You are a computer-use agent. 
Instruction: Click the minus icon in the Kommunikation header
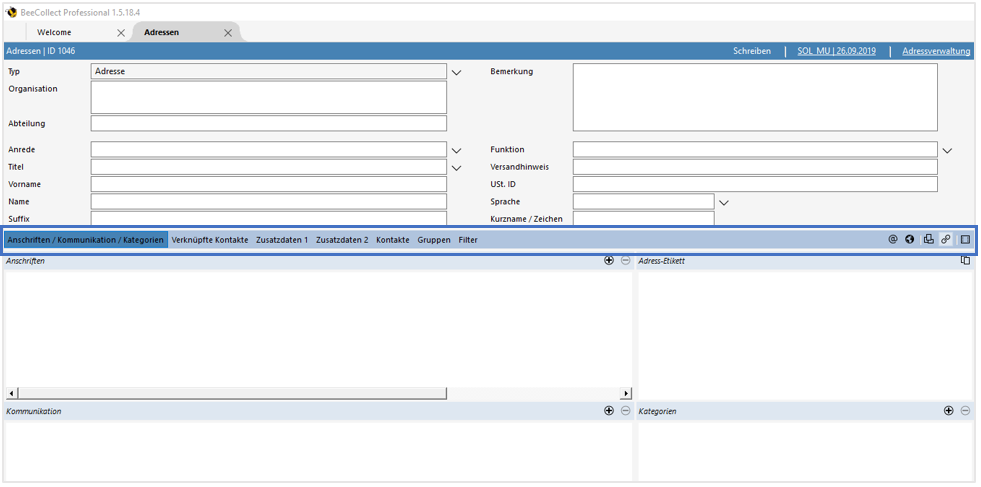(x=626, y=411)
